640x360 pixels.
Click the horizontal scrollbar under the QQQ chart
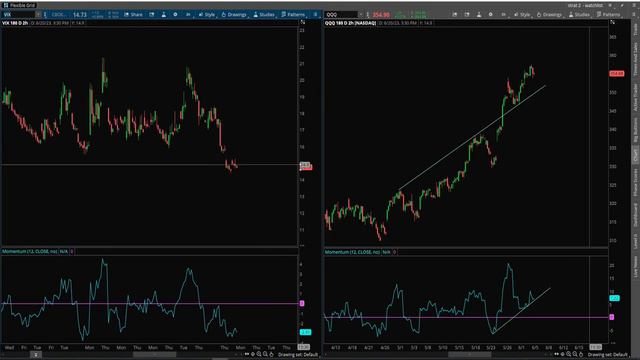pos(469,354)
